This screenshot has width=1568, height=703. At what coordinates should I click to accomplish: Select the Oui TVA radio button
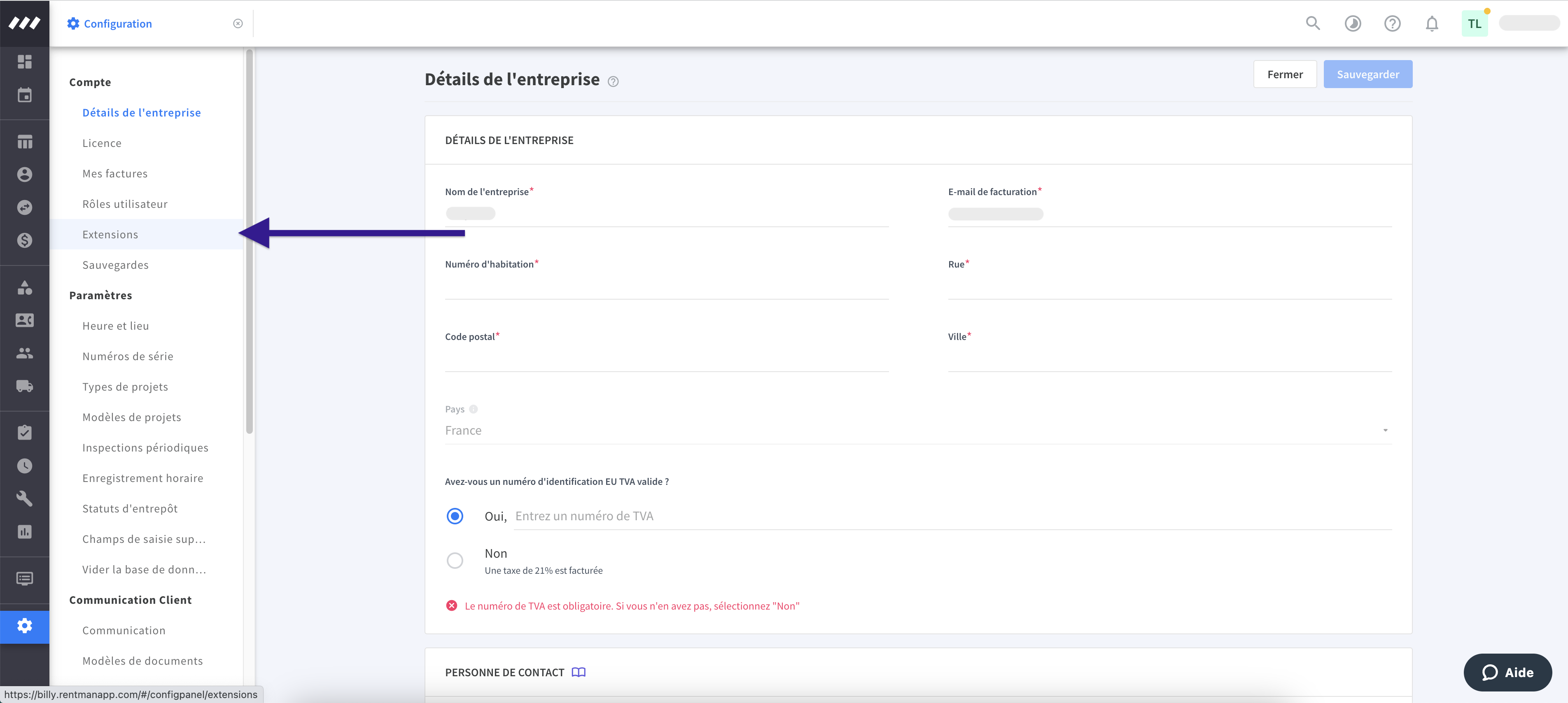pyautogui.click(x=455, y=516)
